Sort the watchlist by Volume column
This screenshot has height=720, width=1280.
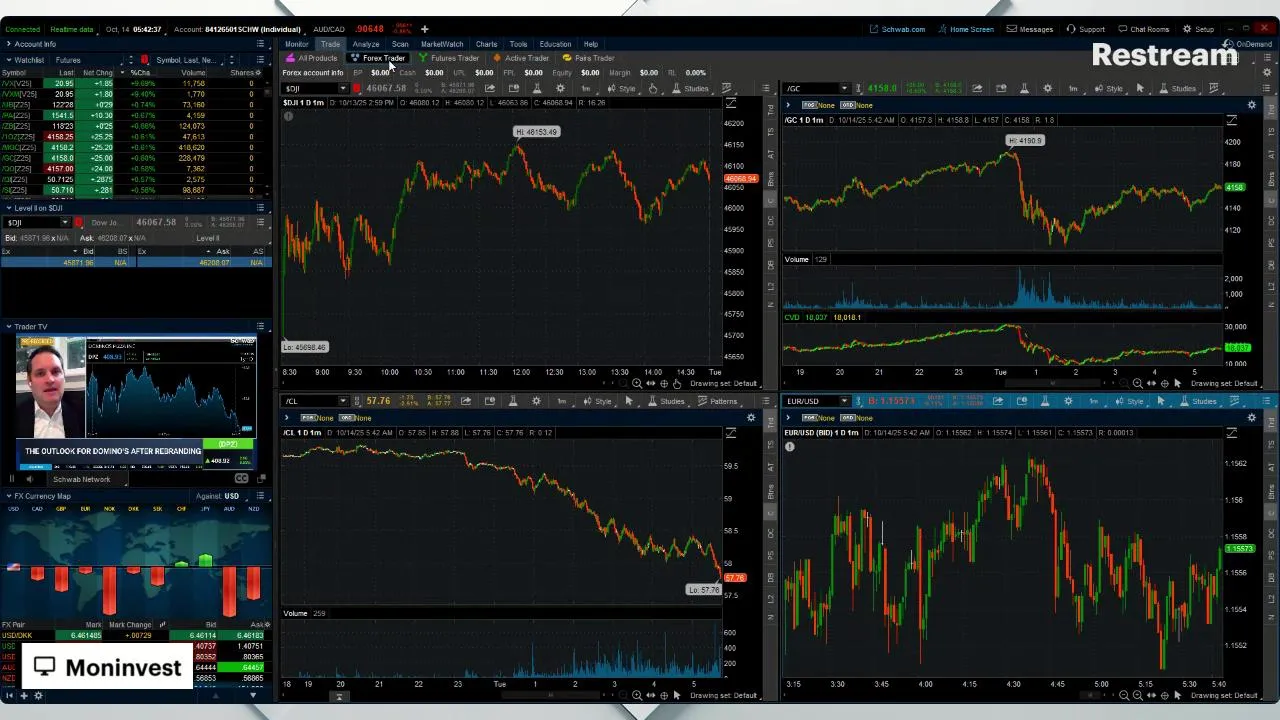pyautogui.click(x=194, y=72)
